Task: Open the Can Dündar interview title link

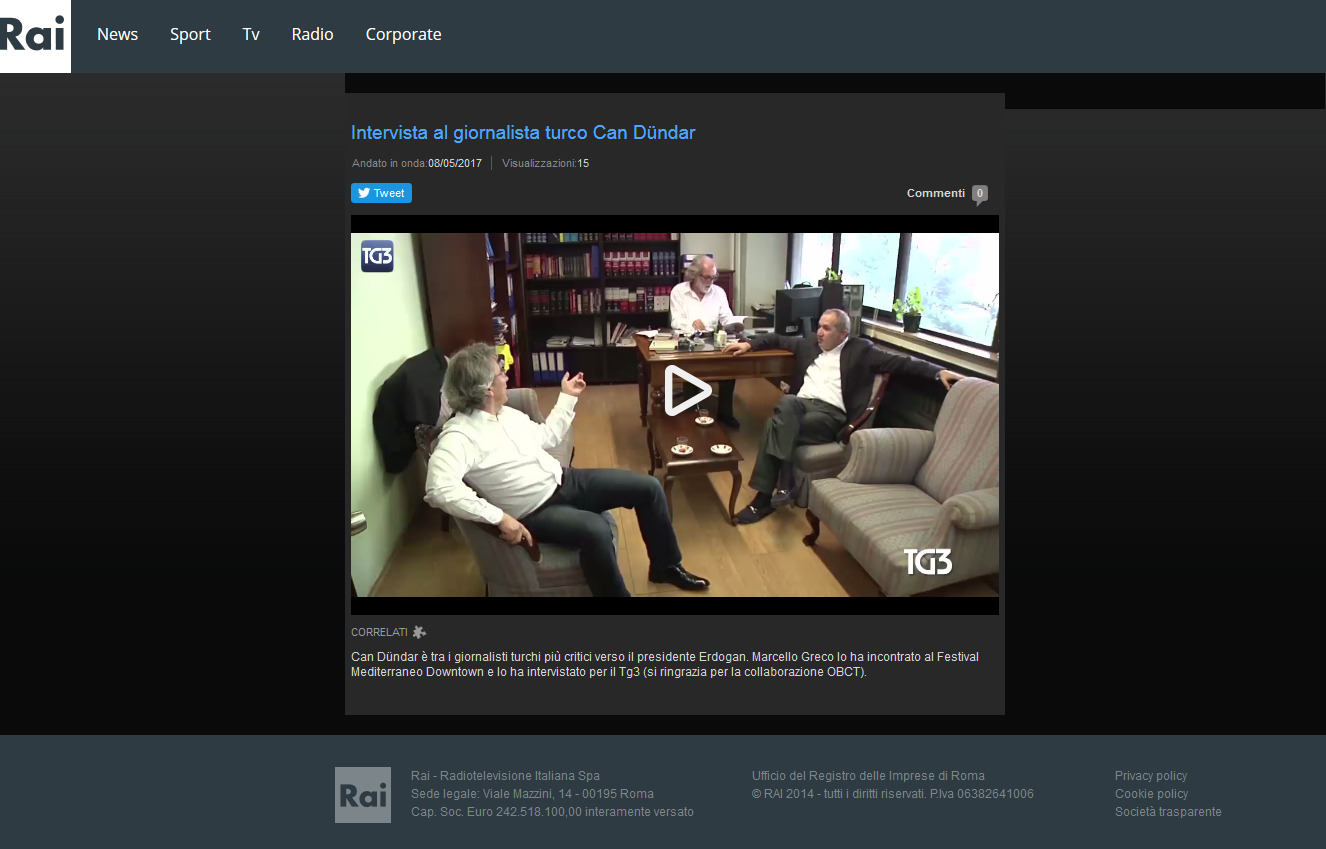Action: [523, 132]
